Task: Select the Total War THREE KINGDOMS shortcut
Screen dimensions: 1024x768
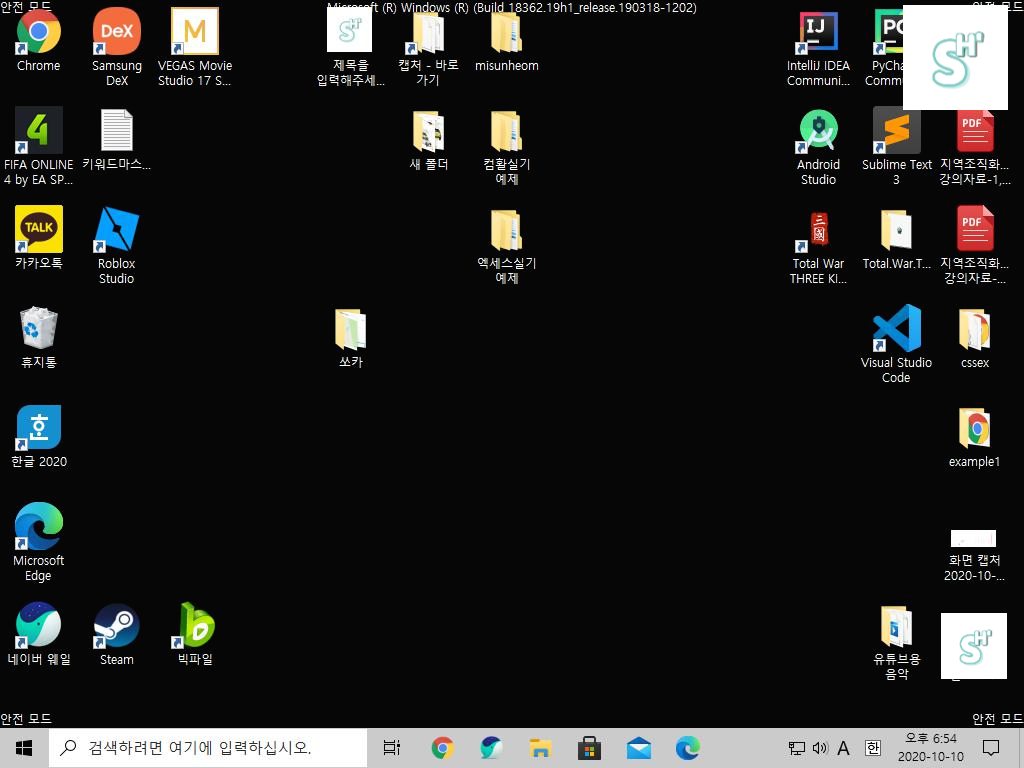Action: [818, 247]
